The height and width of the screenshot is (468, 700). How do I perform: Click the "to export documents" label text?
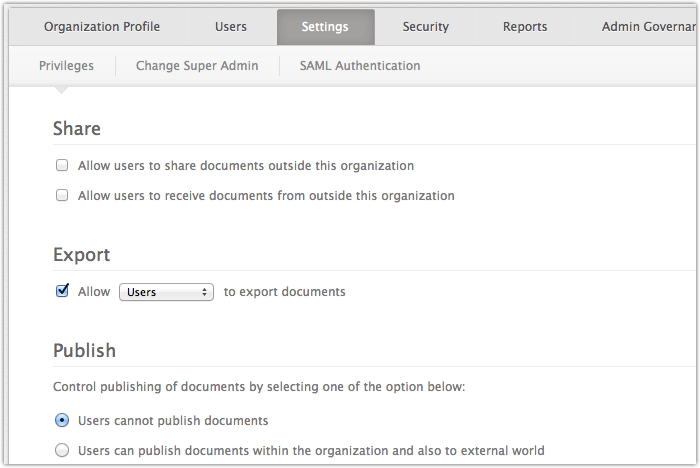(x=284, y=292)
